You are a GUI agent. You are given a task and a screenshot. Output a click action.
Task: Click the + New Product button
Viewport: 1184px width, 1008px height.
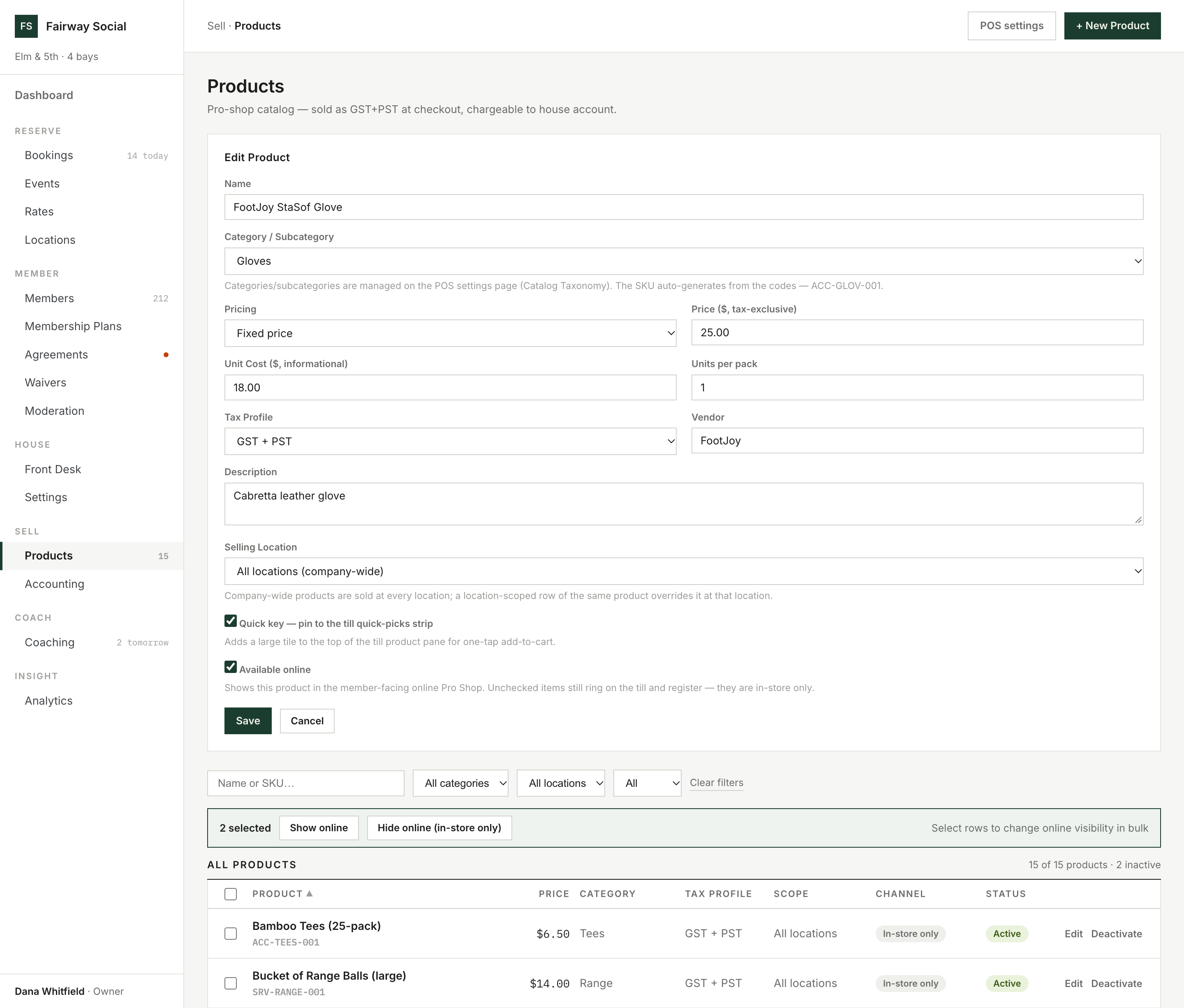[x=1112, y=26]
